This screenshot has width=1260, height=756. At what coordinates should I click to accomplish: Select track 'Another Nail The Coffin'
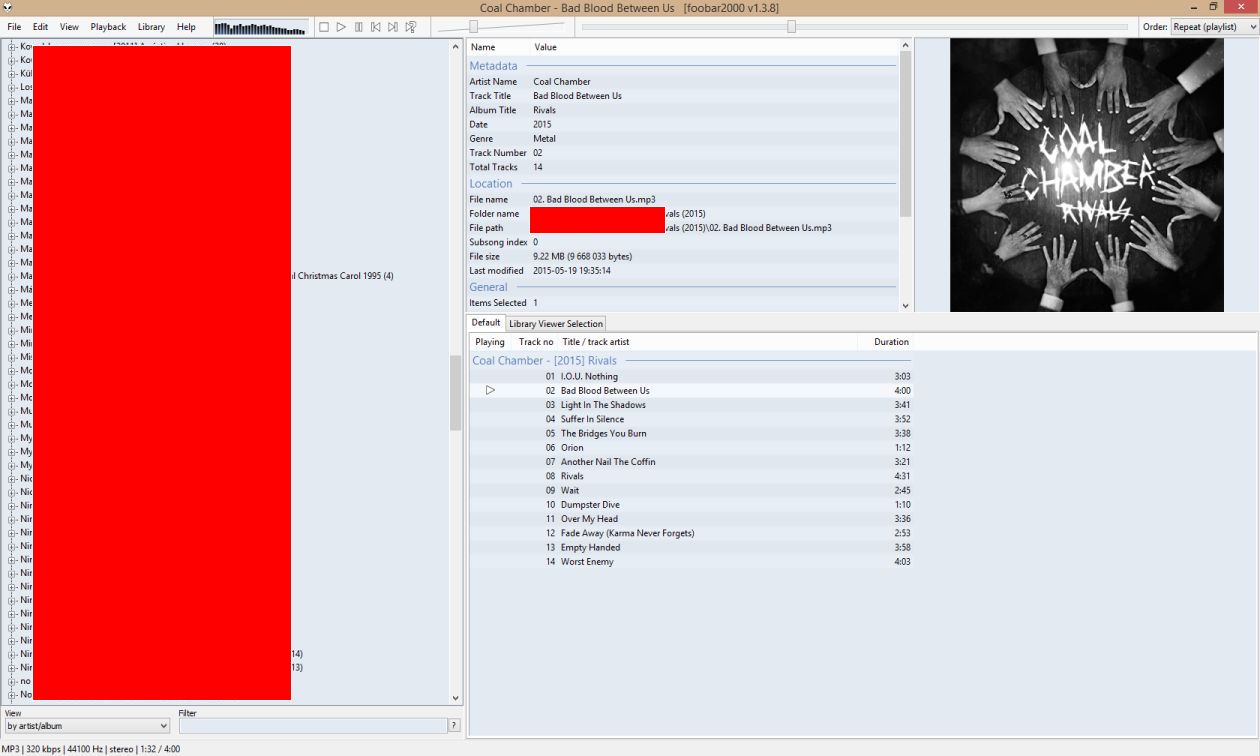(692, 462)
